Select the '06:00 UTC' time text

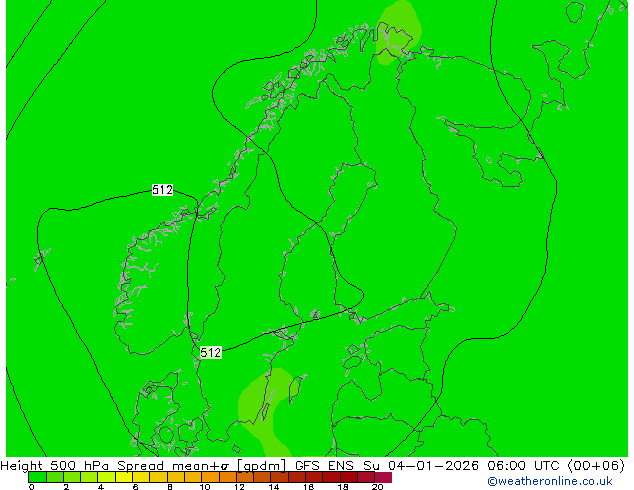tap(526, 465)
